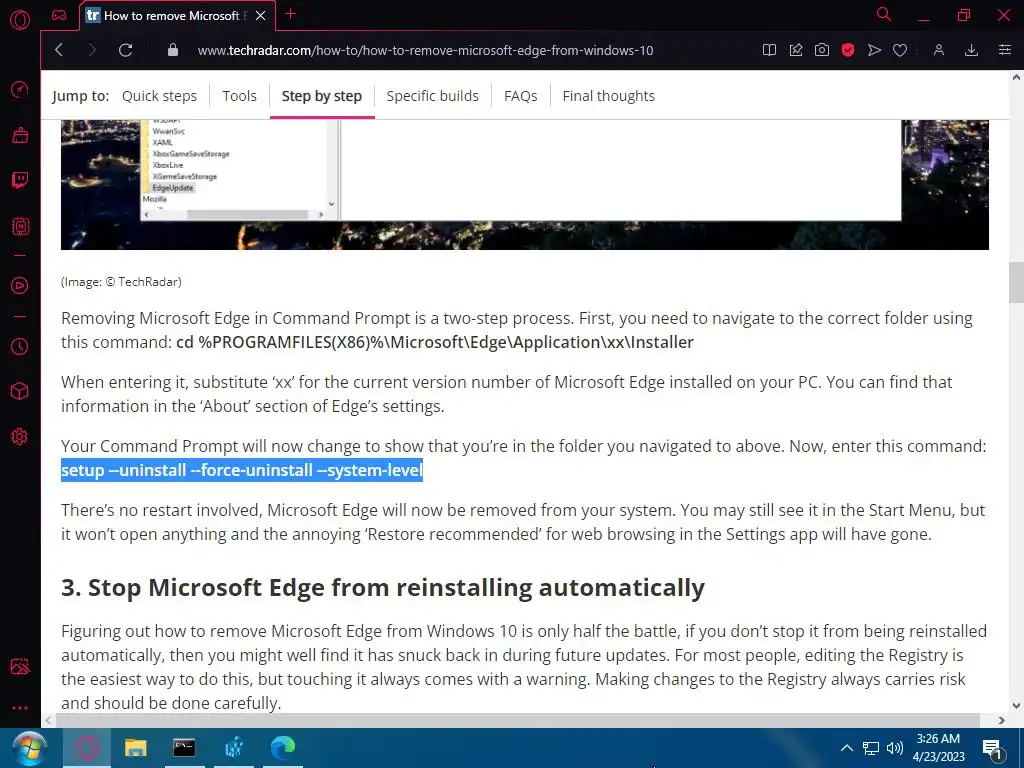Open the Twitch sidebar panel
Viewport: 1024px width, 768px height.
(20, 180)
